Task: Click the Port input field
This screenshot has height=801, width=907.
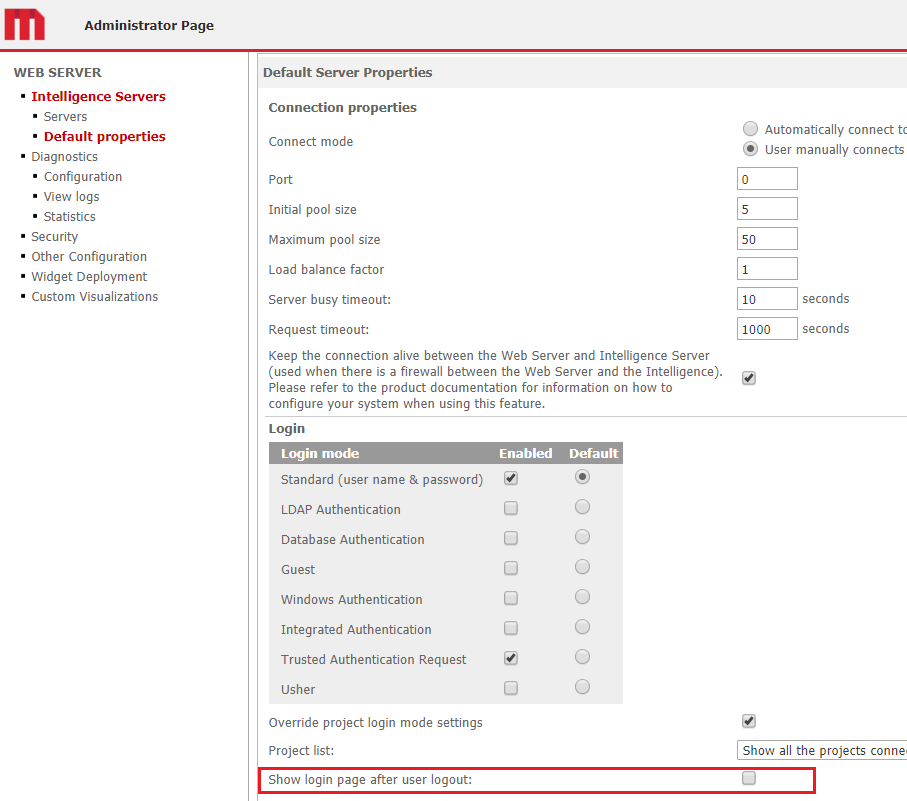Action: (766, 178)
